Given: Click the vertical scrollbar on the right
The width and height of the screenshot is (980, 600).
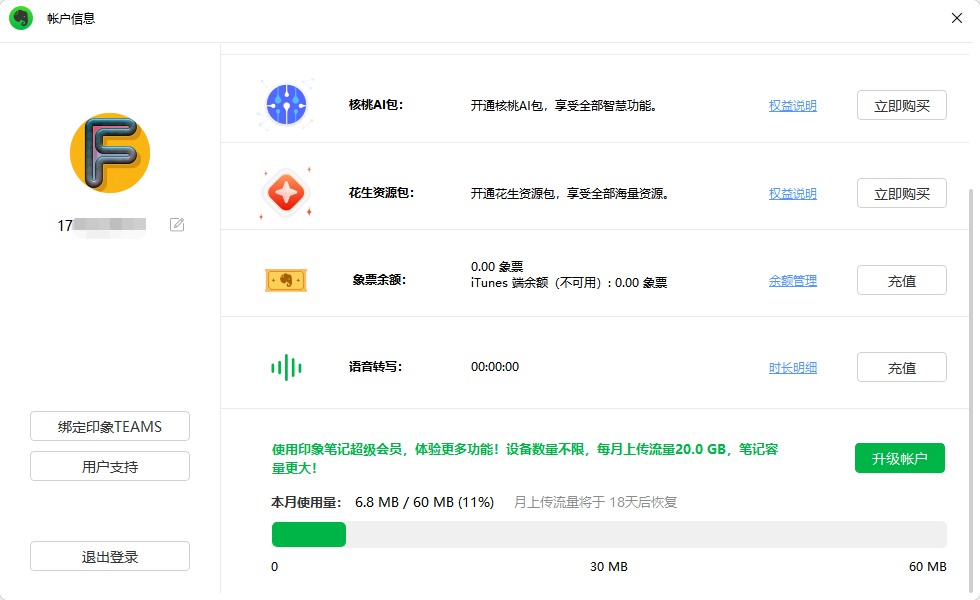Looking at the screenshot, I should point(970,380).
